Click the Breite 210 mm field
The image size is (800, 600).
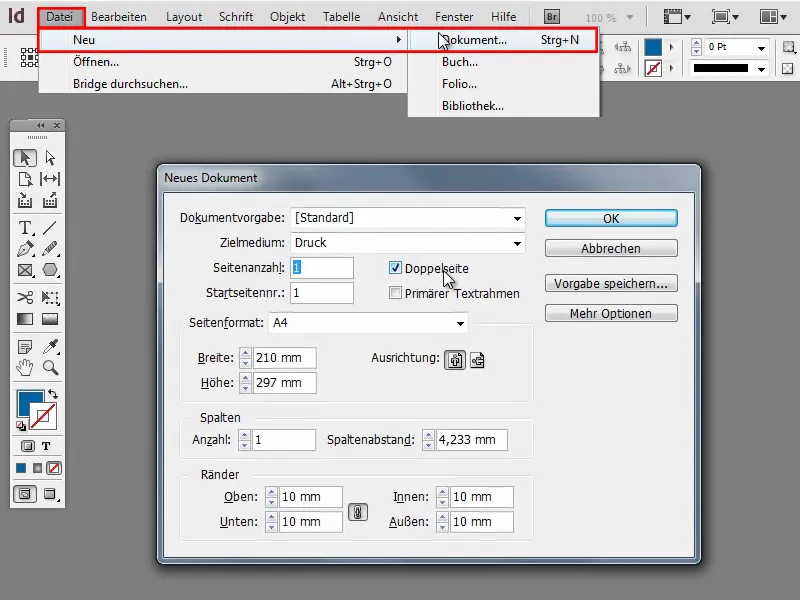pos(285,358)
